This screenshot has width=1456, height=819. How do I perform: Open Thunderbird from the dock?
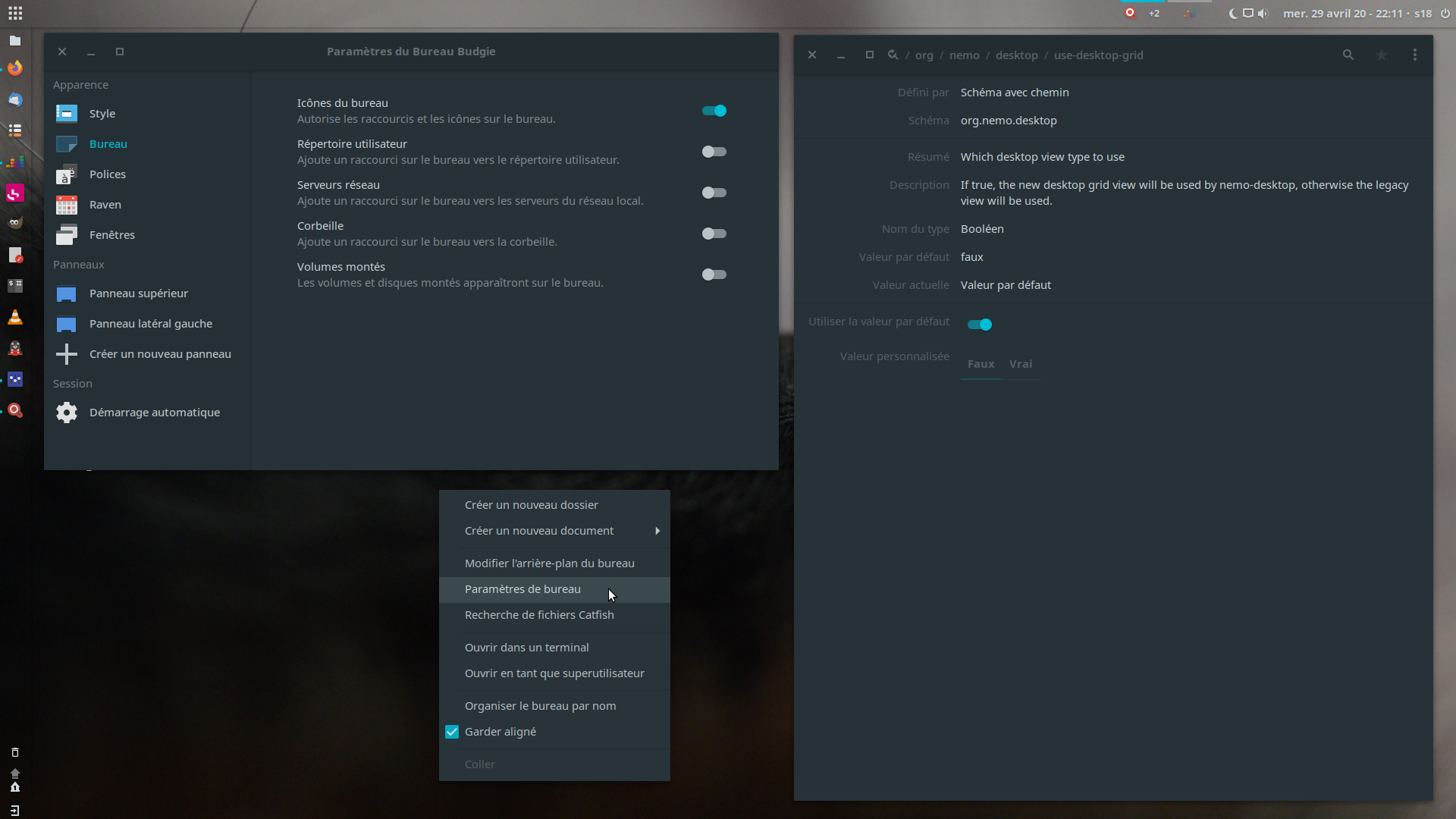click(14, 99)
